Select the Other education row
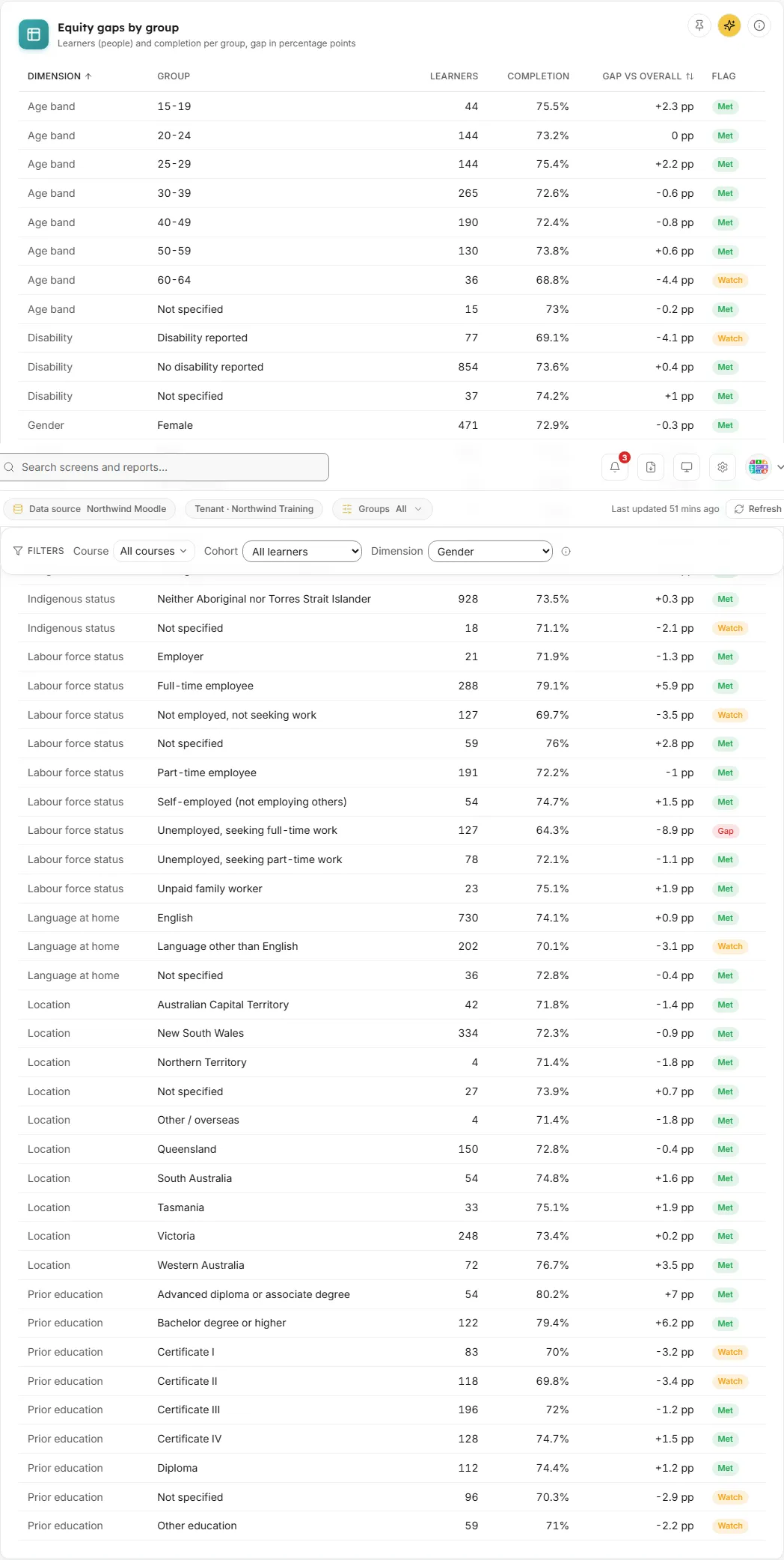The image size is (784, 1560). point(392,1526)
